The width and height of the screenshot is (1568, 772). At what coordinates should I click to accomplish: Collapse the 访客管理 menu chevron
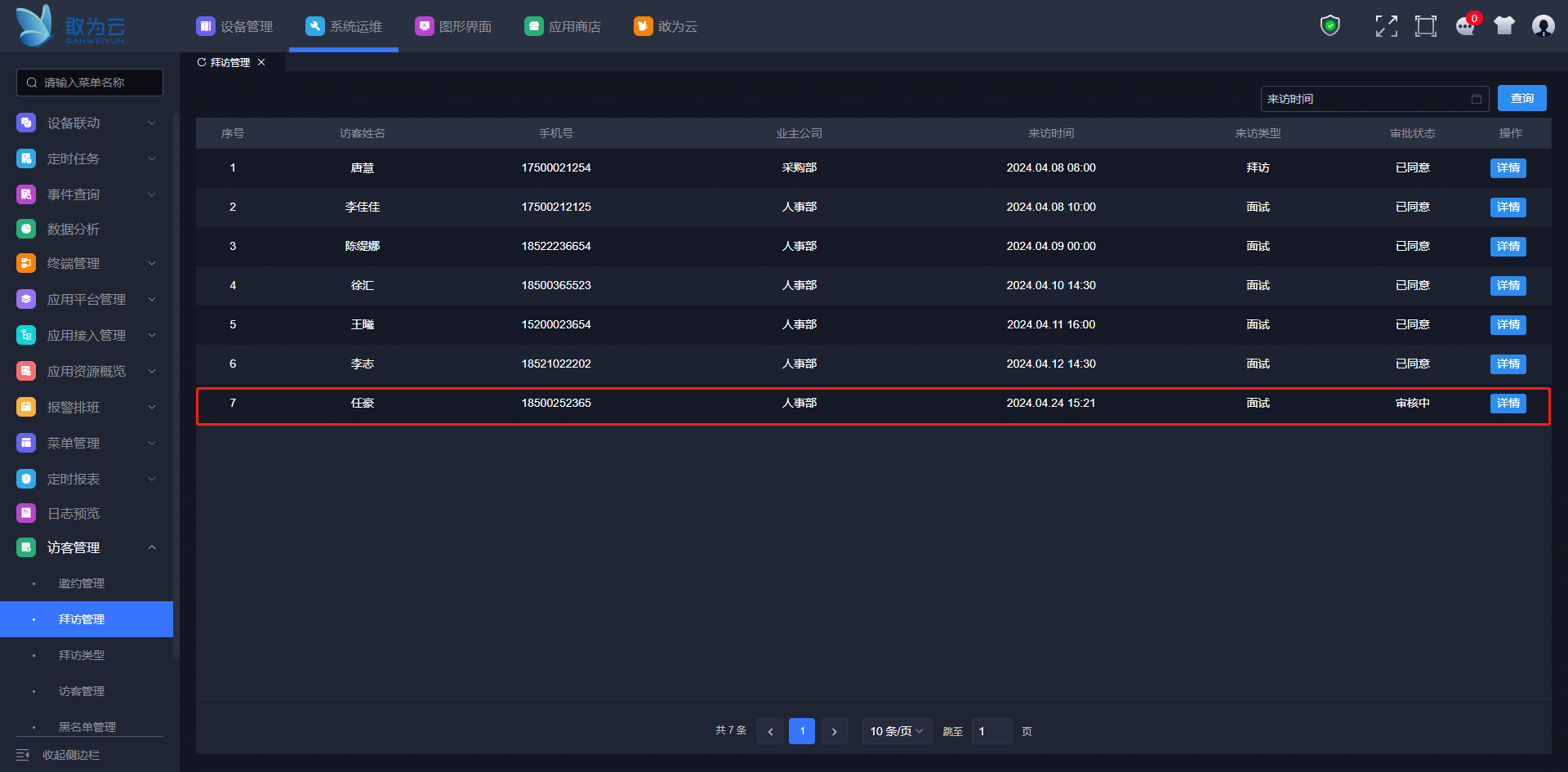click(152, 547)
